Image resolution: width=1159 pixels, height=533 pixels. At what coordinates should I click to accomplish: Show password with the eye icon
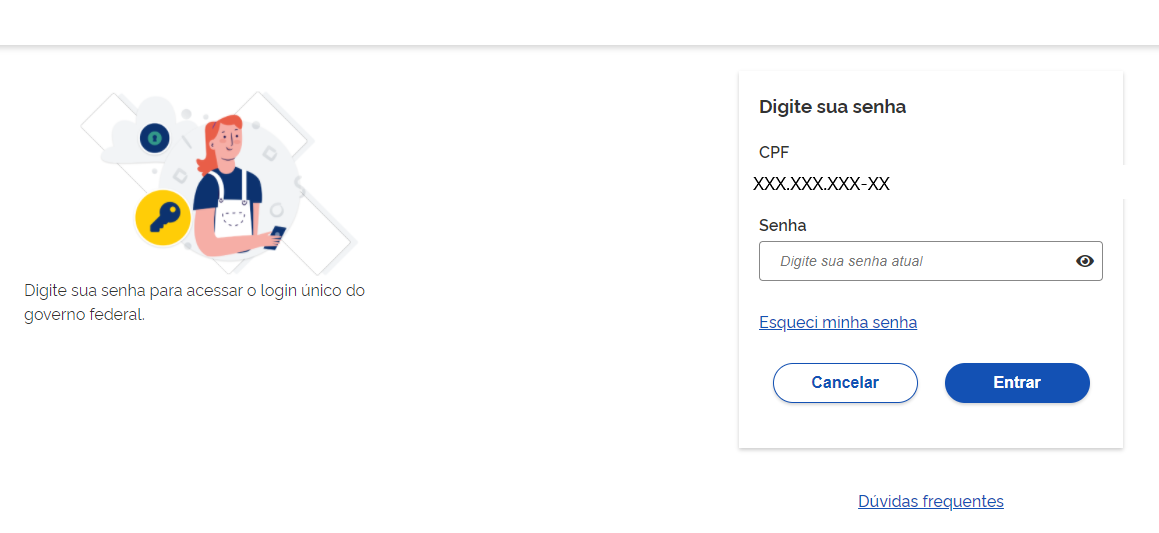click(x=1084, y=261)
